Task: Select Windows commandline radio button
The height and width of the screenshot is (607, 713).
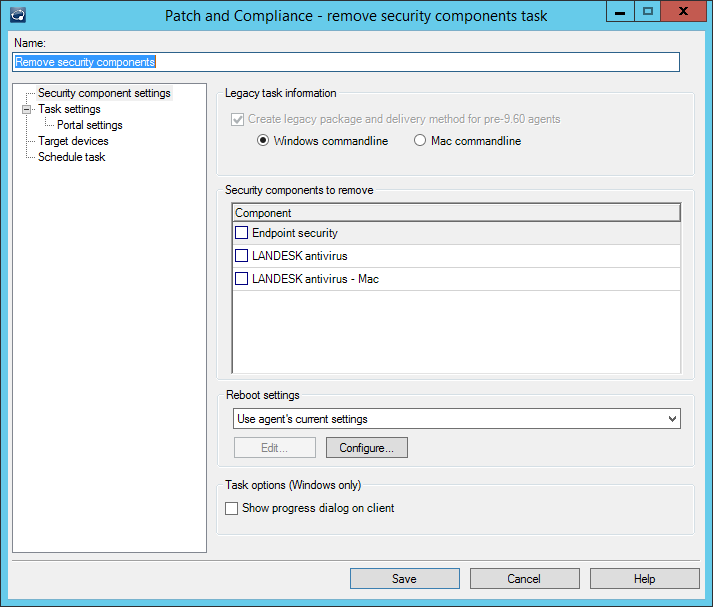Action: (x=263, y=140)
